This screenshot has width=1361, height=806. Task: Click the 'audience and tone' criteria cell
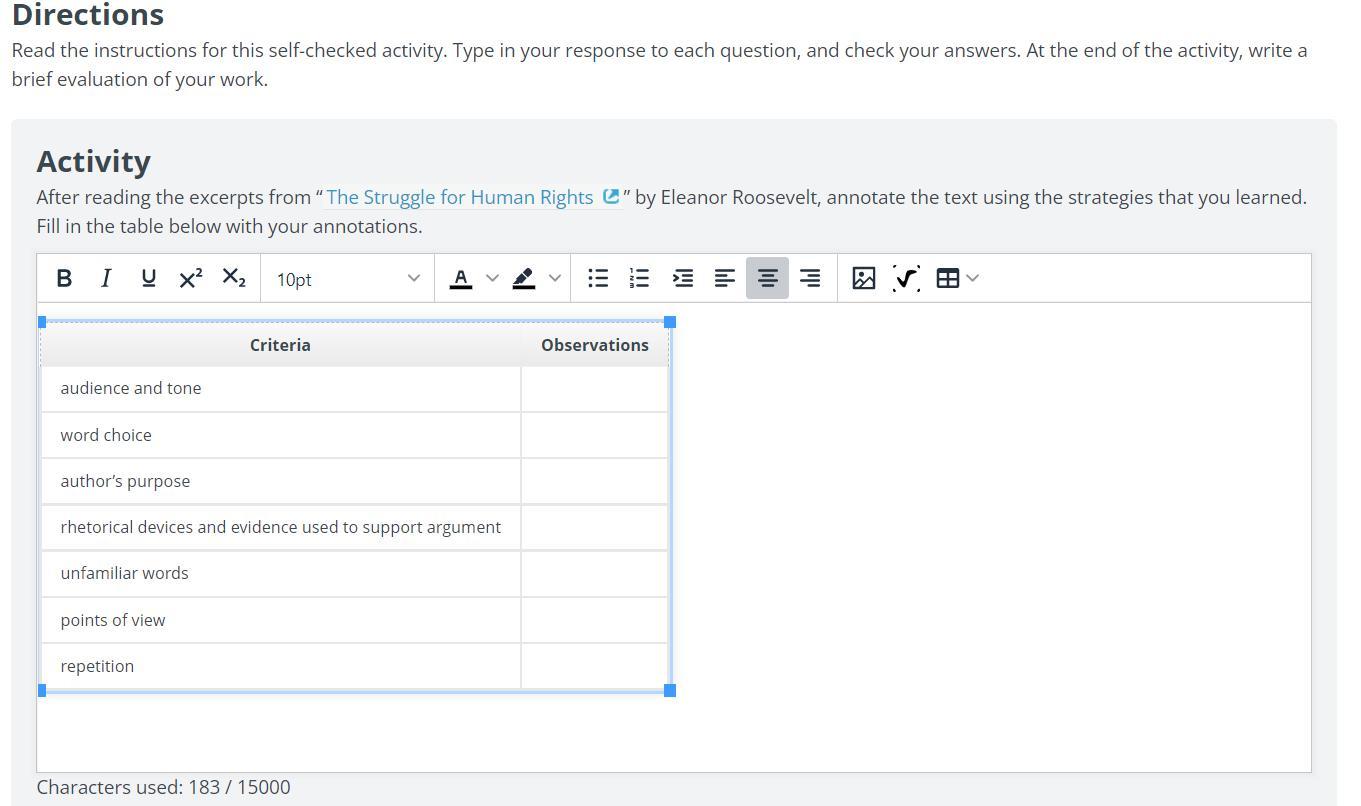(x=281, y=389)
